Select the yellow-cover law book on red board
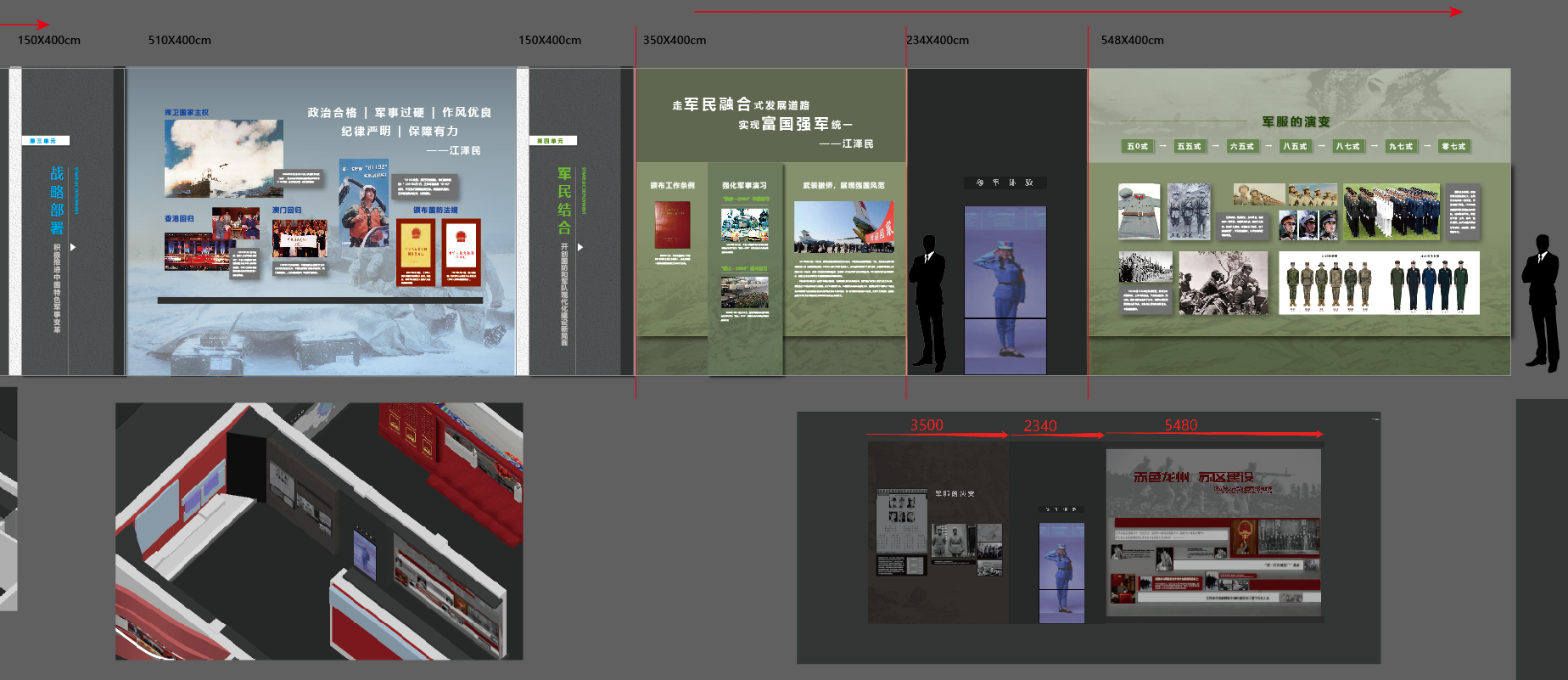 coord(416,244)
